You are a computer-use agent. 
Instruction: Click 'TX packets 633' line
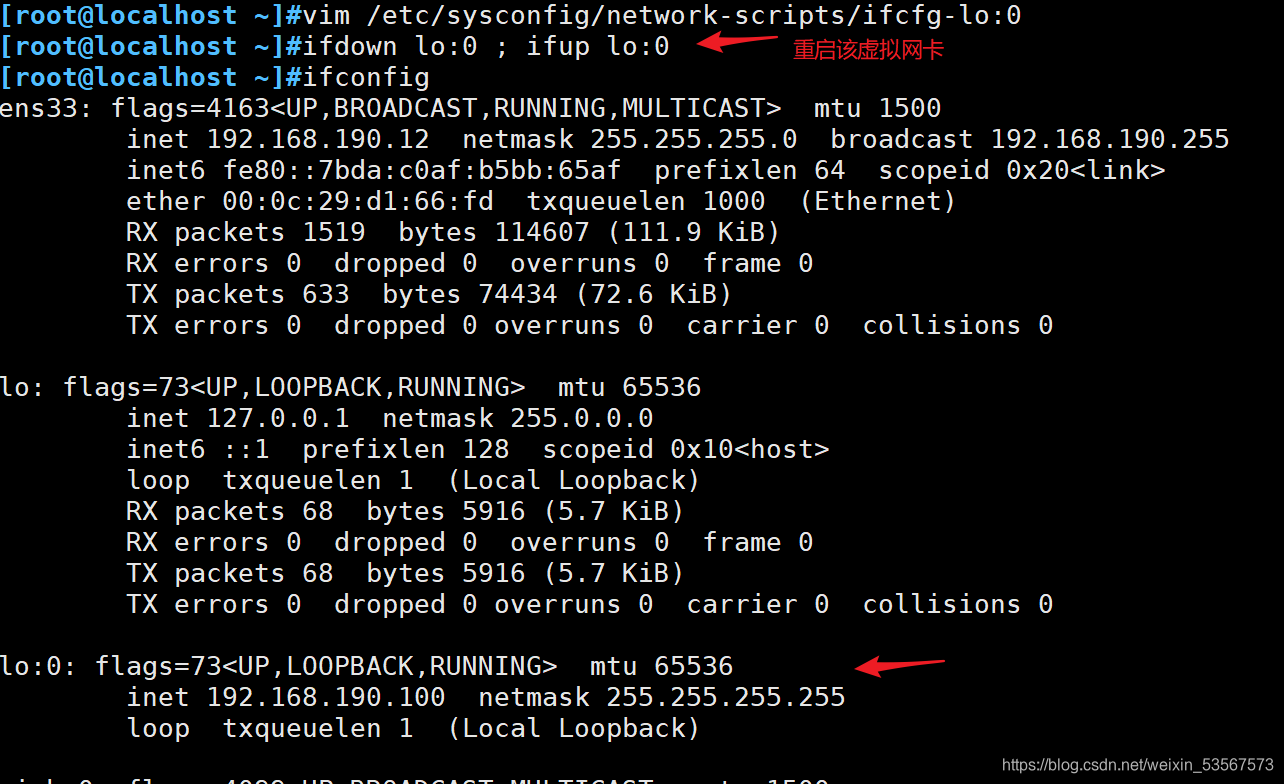coord(429,294)
